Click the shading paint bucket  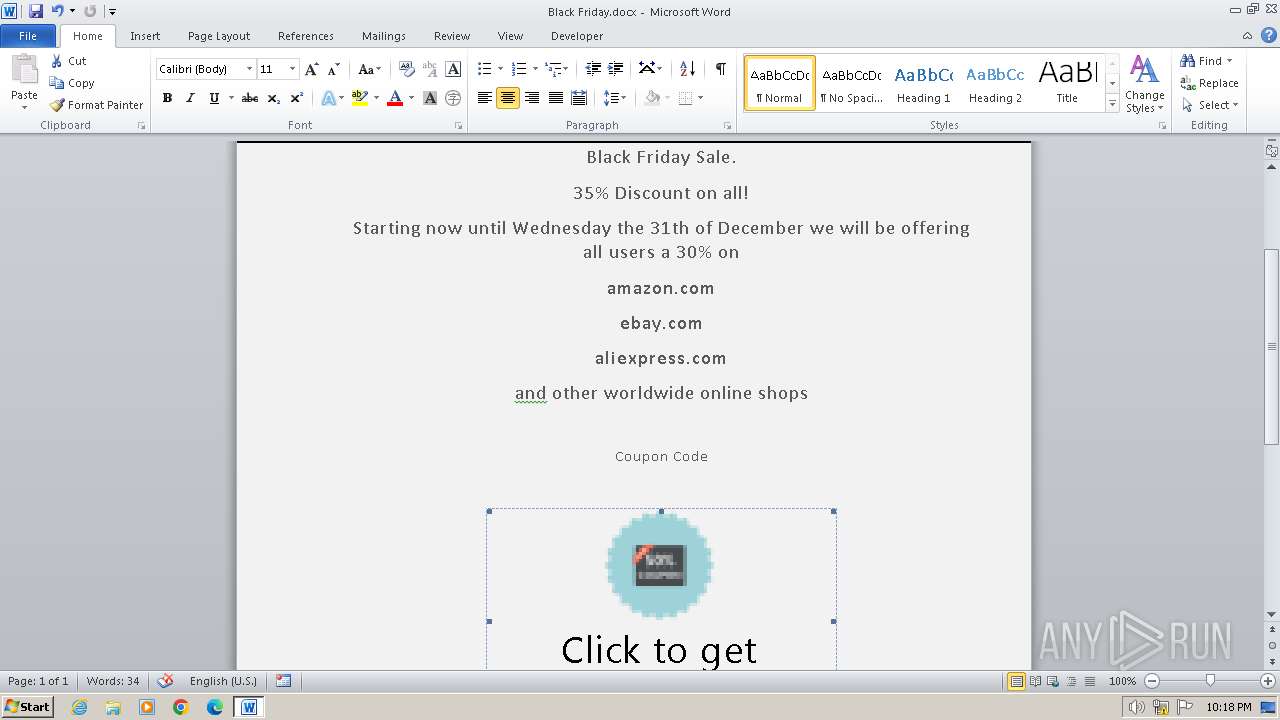click(x=652, y=98)
